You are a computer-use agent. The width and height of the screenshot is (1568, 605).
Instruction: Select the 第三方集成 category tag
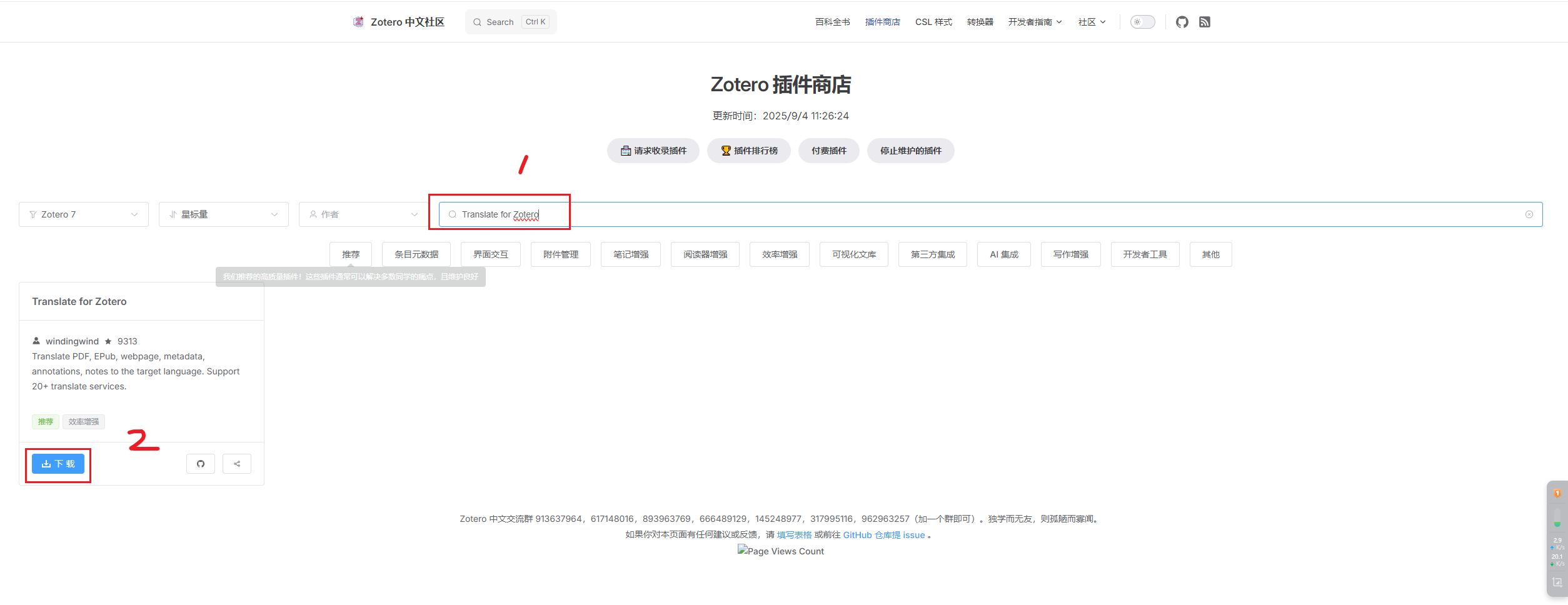pos(933,254)
